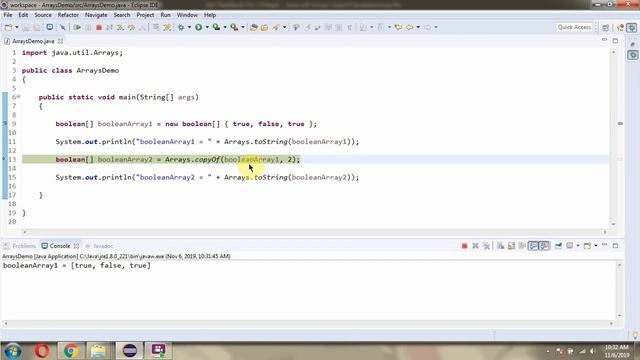
Task: Open the File menu
Action: tap(8, 15)
